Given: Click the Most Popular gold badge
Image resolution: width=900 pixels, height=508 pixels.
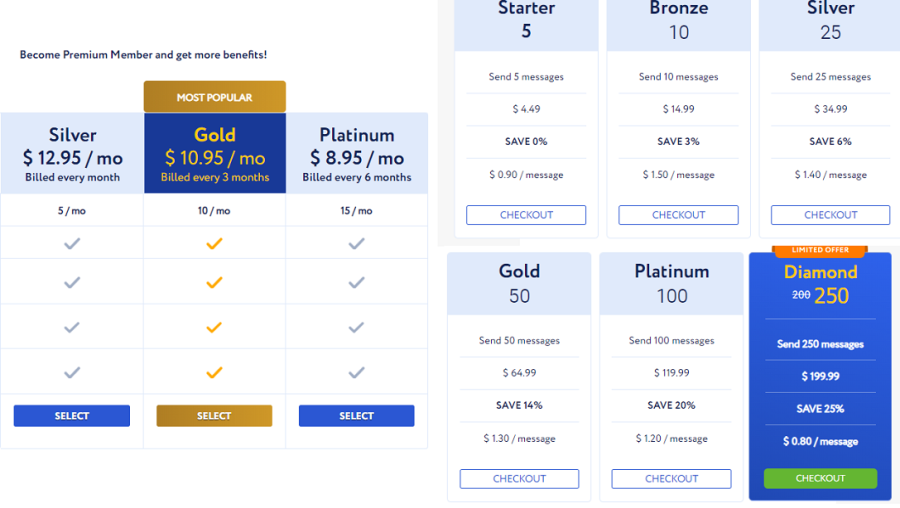Looking at the screenshot, I should [215, 97].
